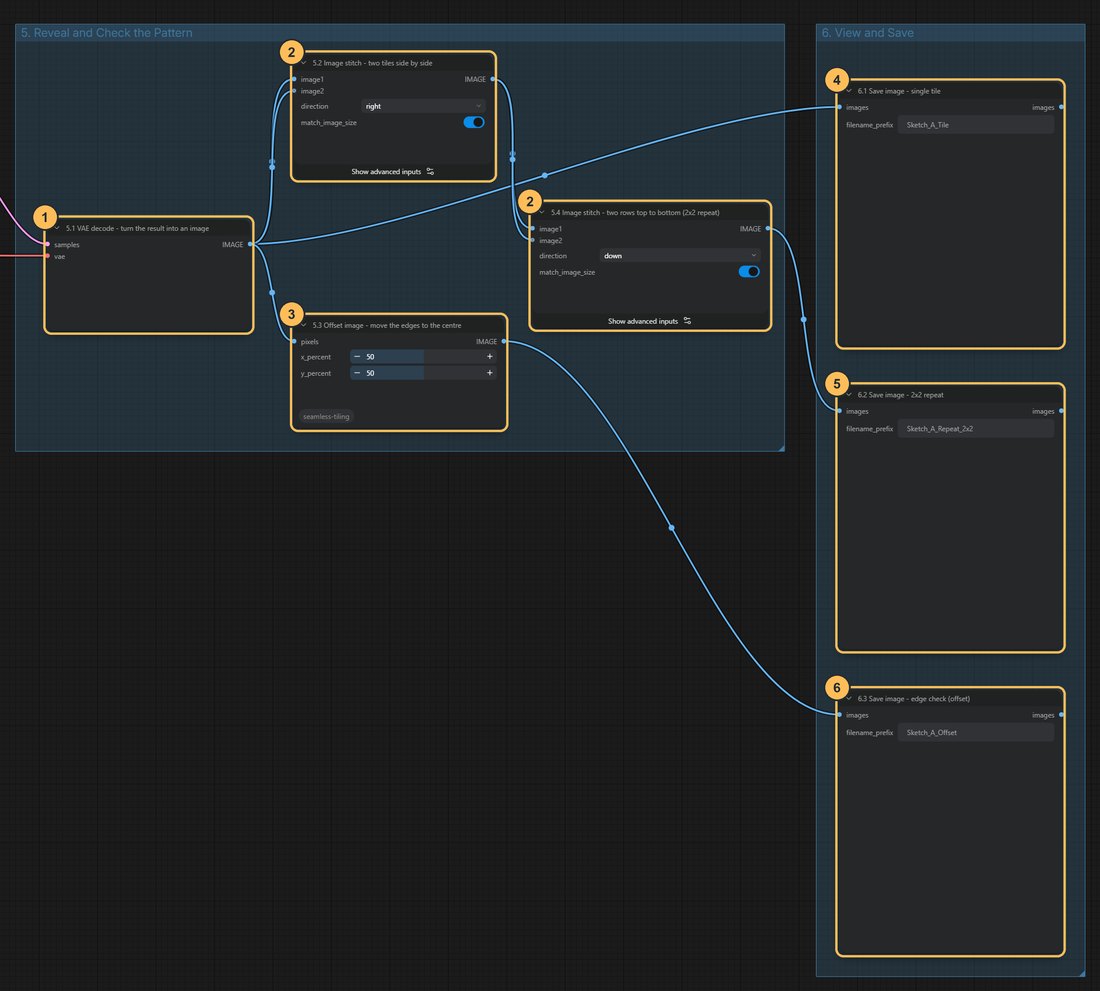The height and width of the screenshot is (991, 1100).
Task: Decrease x_percent with minus button
Action: (357, 356)
